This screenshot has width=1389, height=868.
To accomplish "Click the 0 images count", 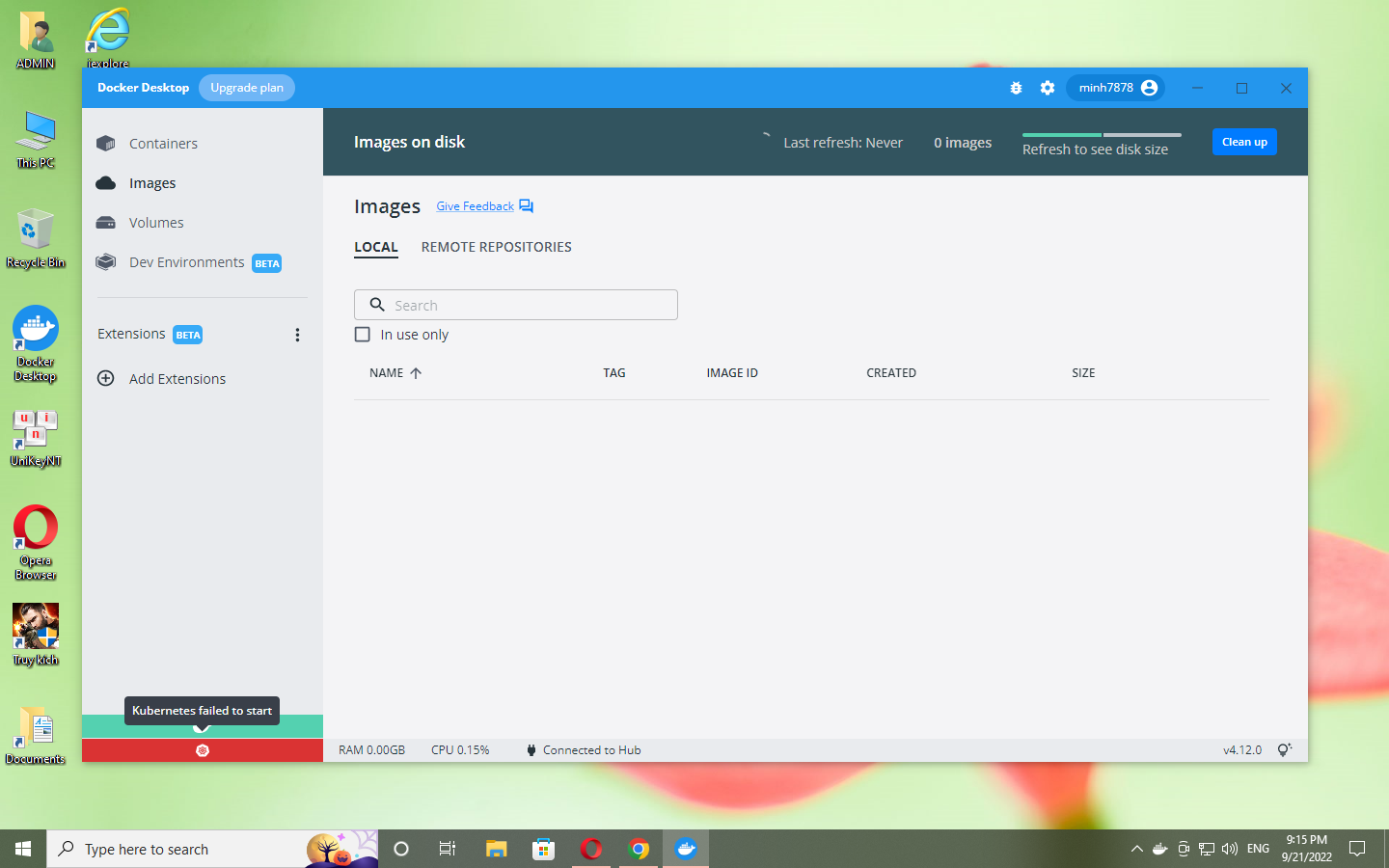I will click(x=963, y=143).
